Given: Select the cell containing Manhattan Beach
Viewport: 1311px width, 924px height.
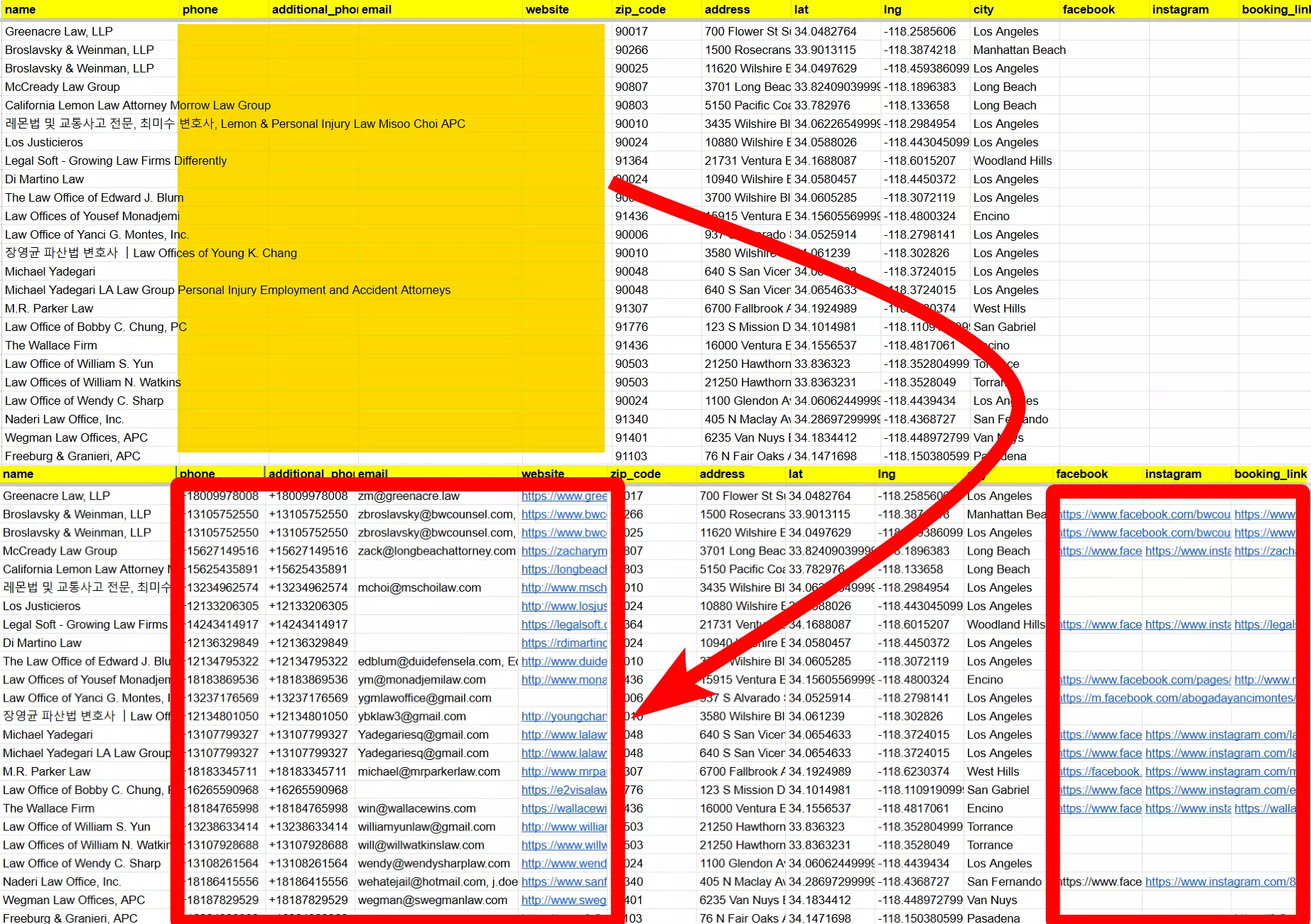Looking at the screenshot, I should 1019,50.
